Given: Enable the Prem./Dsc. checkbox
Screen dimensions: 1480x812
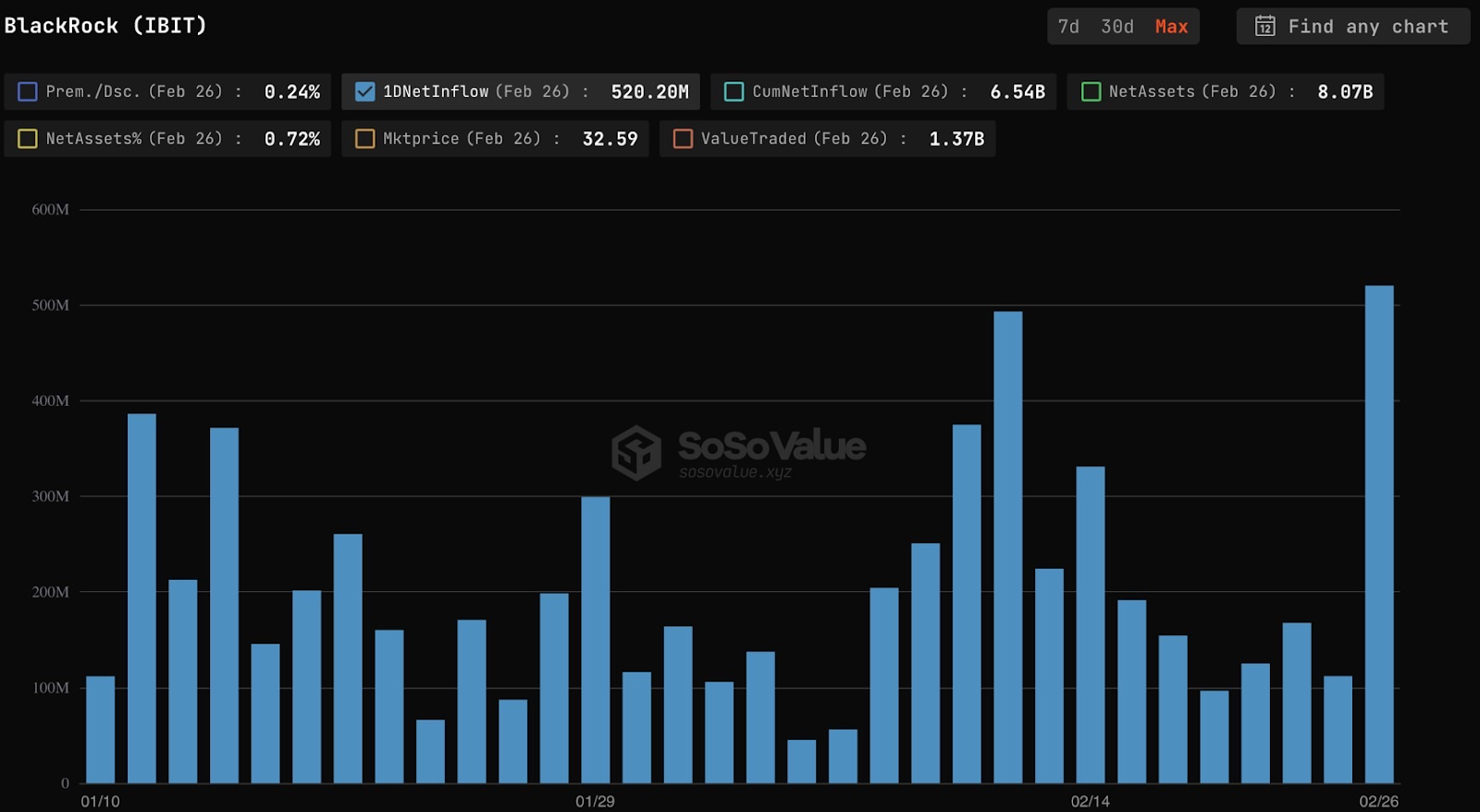Looking at the screenshot, I should coord(28,92).
